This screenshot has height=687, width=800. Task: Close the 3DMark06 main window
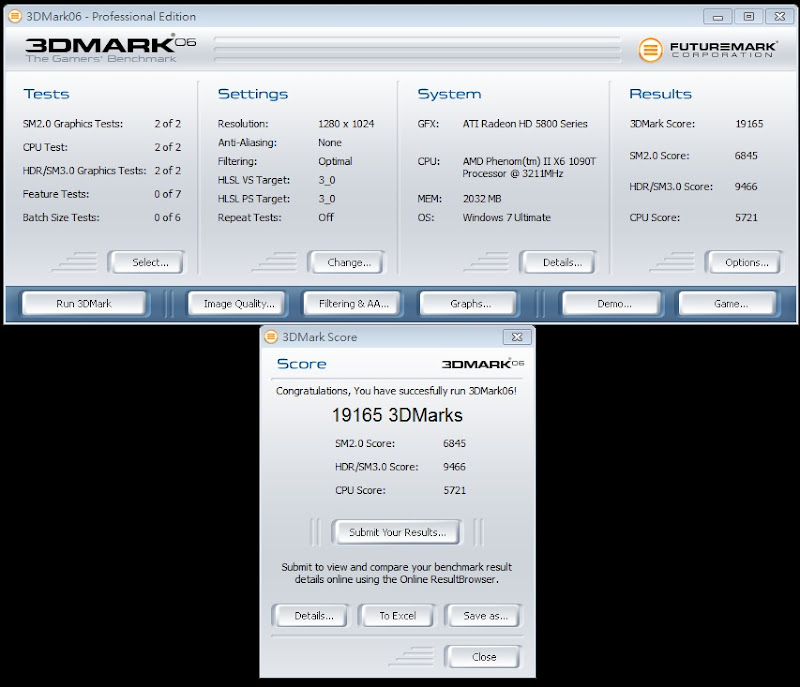(780, 17)
